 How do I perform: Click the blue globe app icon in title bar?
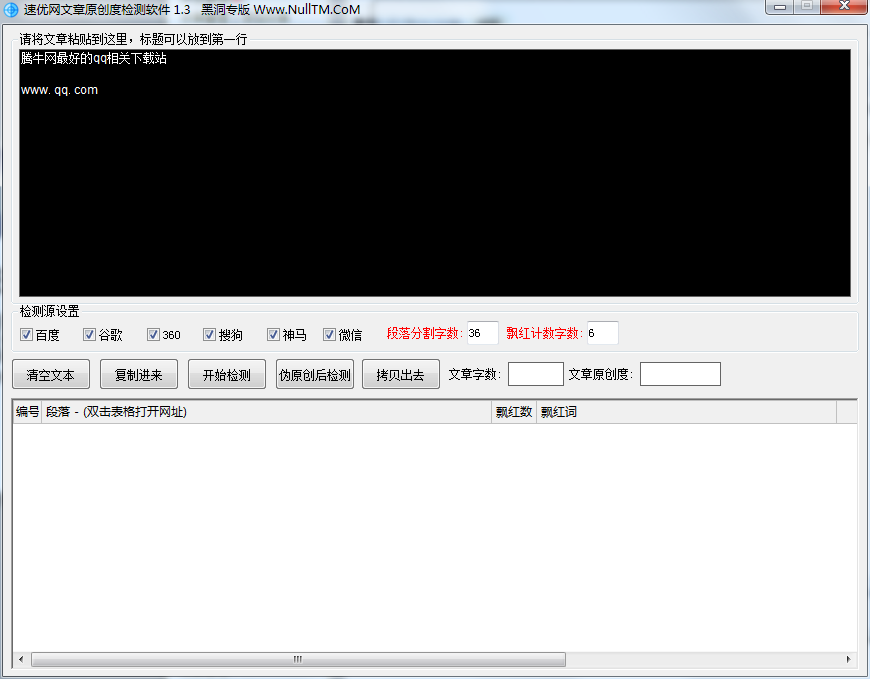(x=11, y=10)
